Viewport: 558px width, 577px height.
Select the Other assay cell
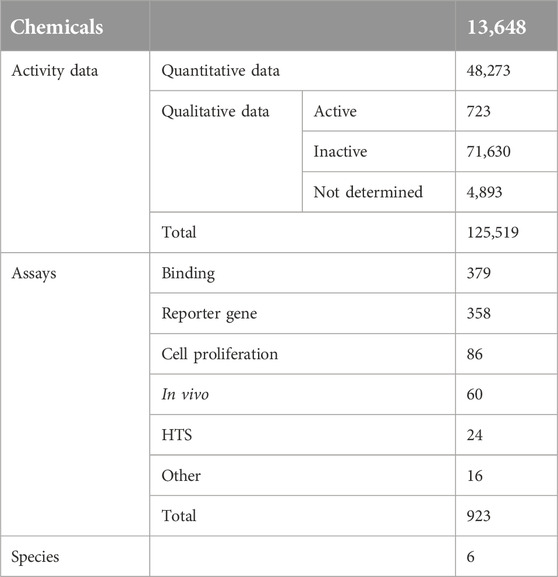pyautogui.click(x=302, y=475)
